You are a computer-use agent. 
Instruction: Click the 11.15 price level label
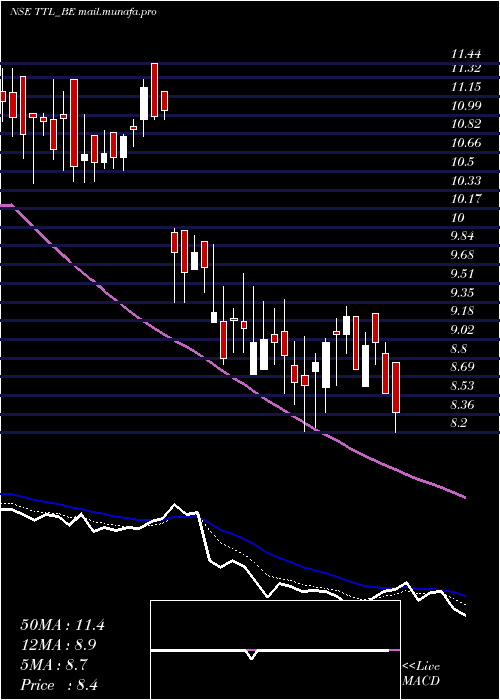tap(466, 87)
